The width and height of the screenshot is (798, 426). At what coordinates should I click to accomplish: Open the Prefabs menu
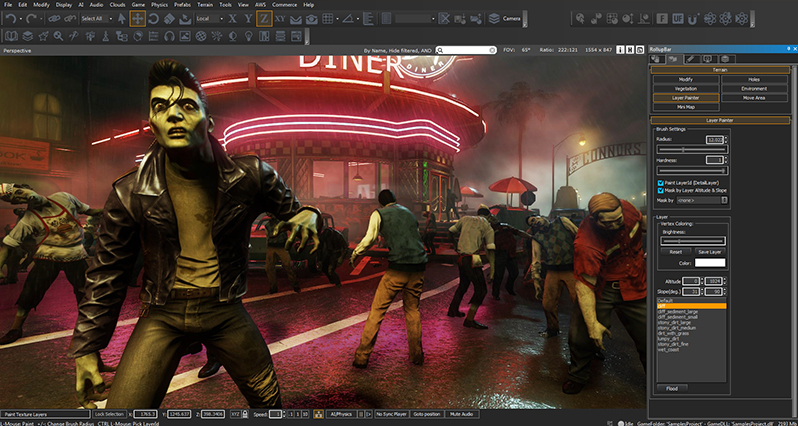[x=180, y=5]
